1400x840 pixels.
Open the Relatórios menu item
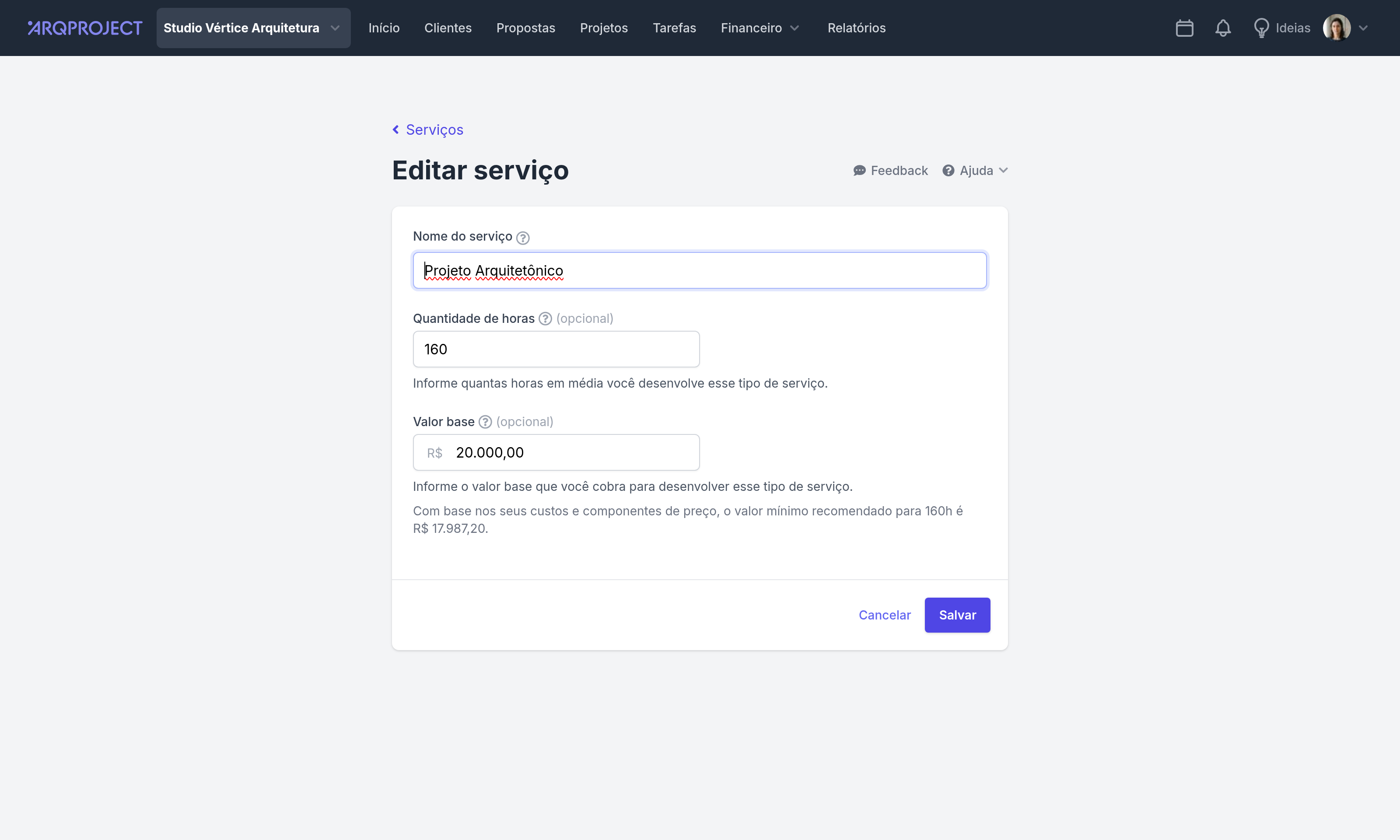[x=856, y=28]
